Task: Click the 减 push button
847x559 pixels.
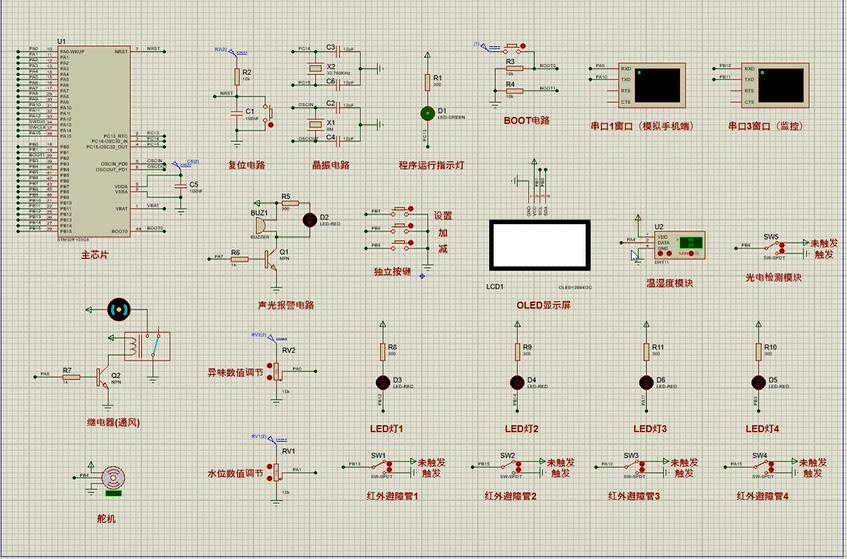Action: (x=402, y=245)
